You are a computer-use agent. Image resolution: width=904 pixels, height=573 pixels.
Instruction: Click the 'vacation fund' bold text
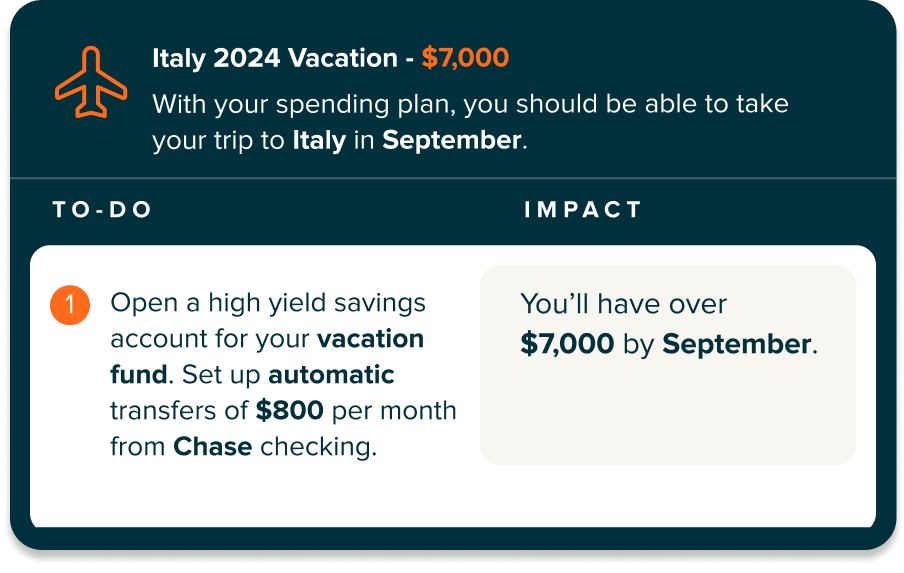[370, 339]
